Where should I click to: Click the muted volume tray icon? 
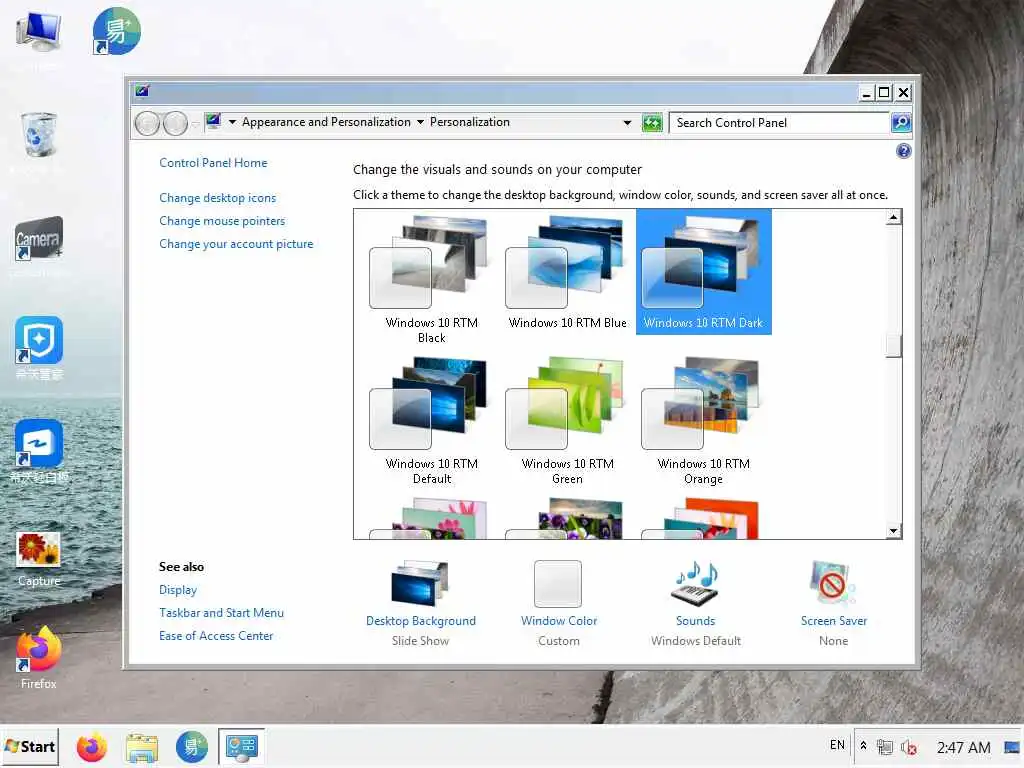pos(908,747)
